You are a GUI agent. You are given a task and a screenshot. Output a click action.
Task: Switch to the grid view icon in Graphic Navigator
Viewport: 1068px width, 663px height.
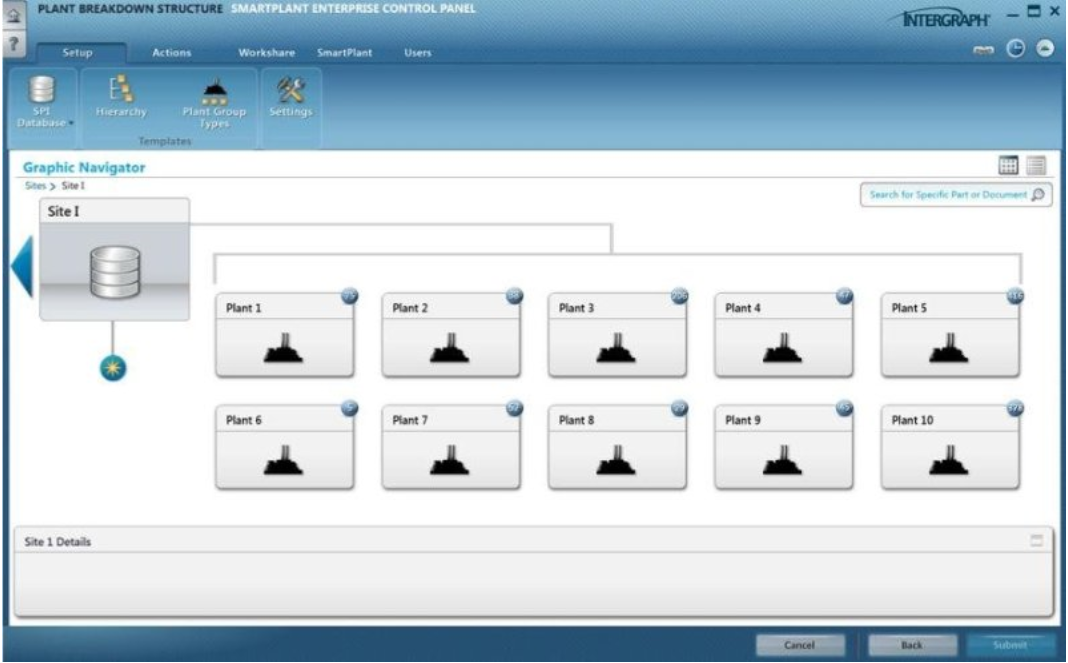point(1008,165)
